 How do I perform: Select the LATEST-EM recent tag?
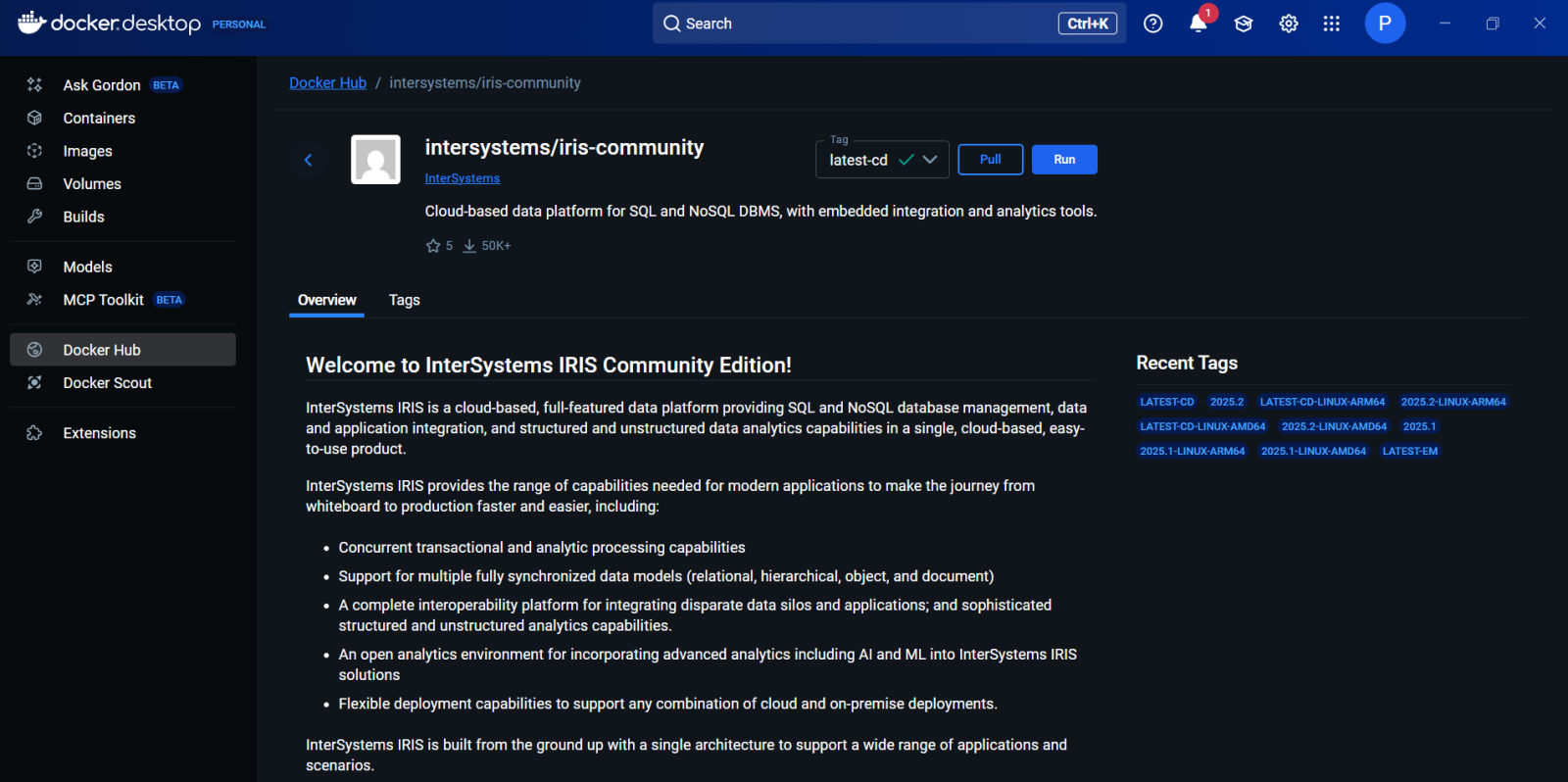coord(1409,452)
